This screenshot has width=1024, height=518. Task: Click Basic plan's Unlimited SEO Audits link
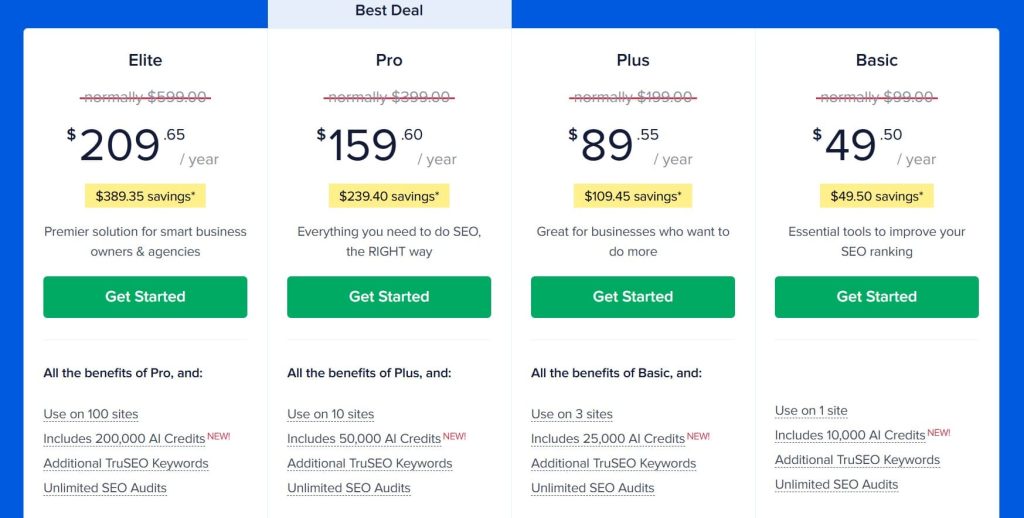[x=837, y=484]
